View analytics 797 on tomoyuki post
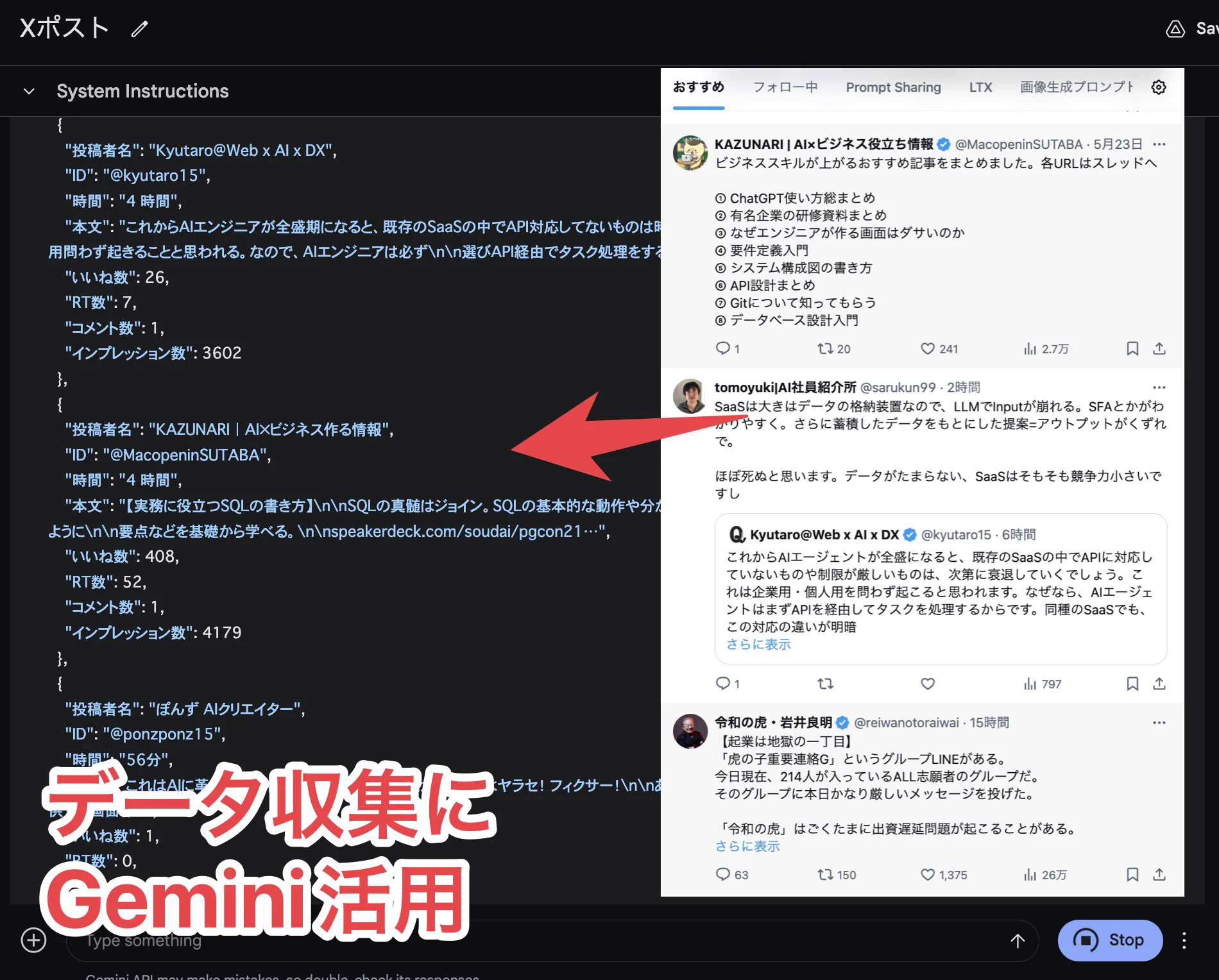The image size is (1219, 980). (x=1043, y=684)
